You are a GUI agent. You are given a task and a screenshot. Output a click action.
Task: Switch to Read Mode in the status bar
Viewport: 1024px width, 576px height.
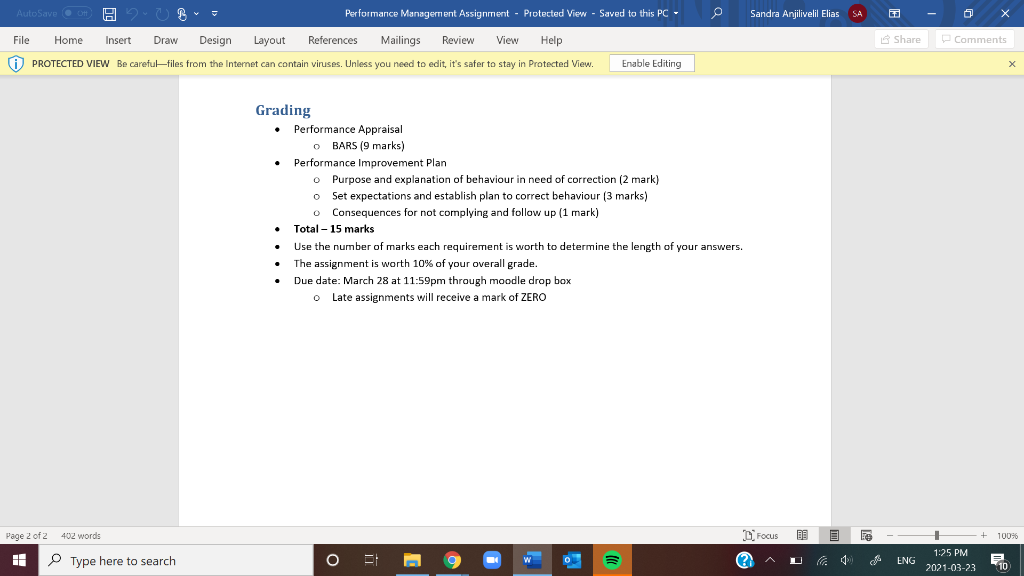[x=802, y=535]
